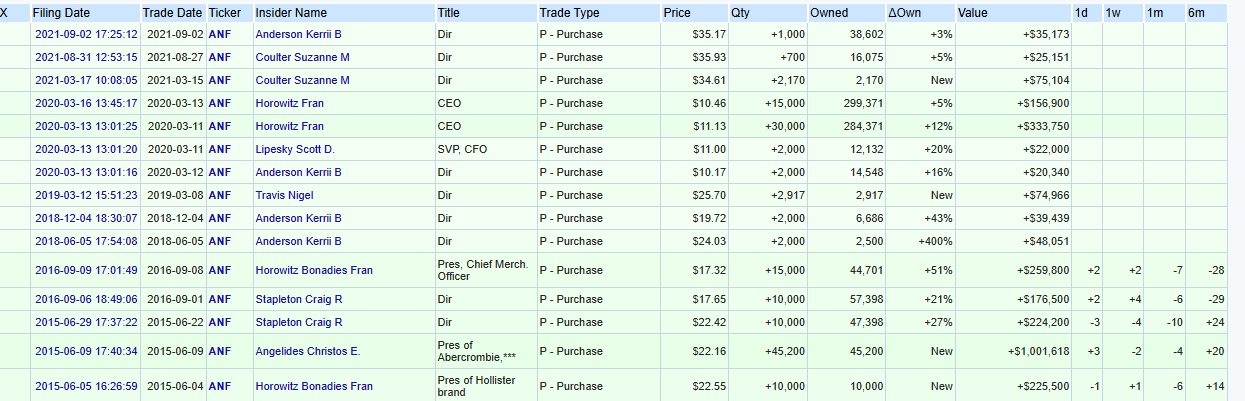Sort by Price column header

point(677,13)
